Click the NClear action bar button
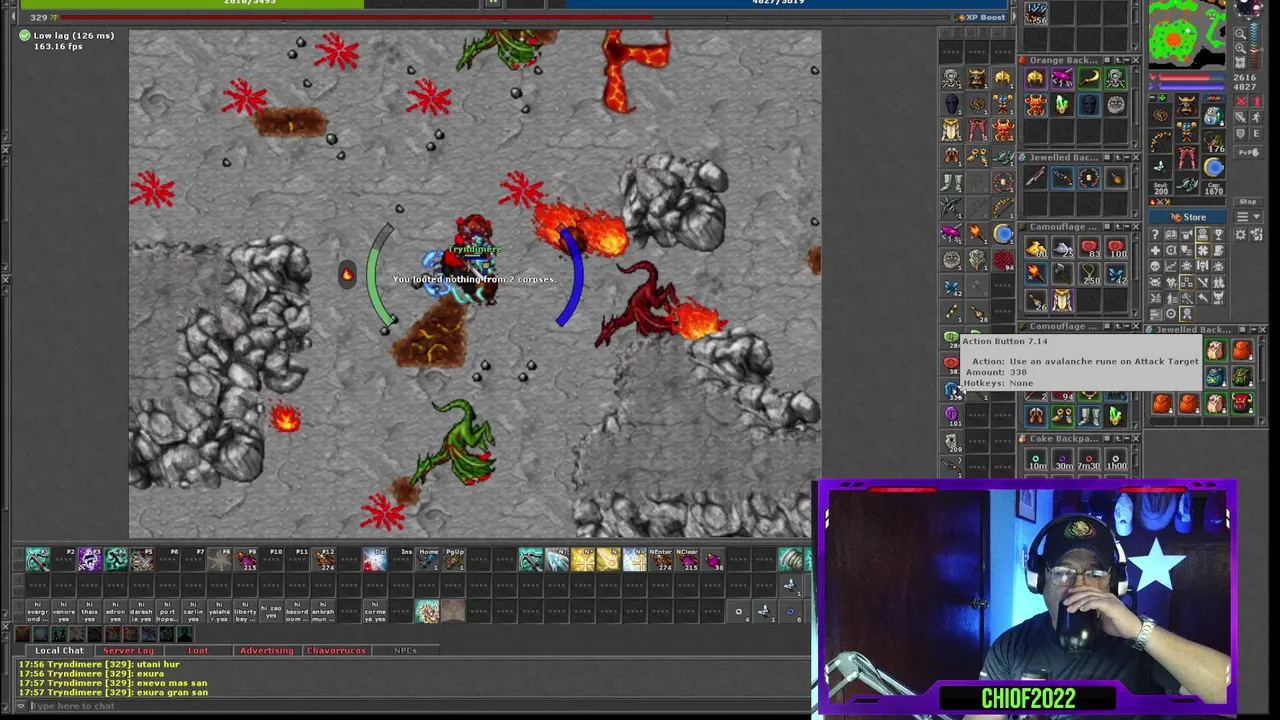The height and width of the screenshot is (720, 1280). click(x=687, y=559)
